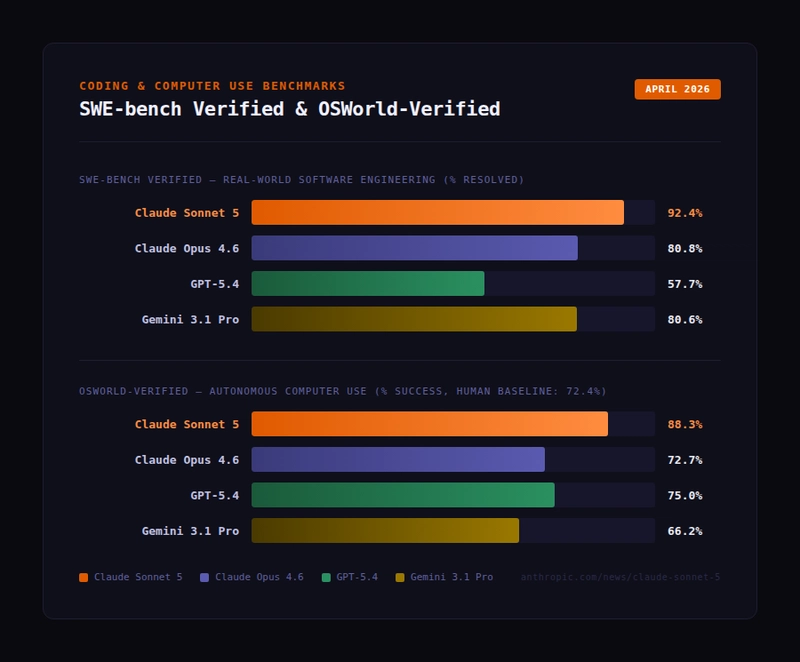This screenshot has height=662, width=800.
Task: Select the Claude Opus 4.6 bar in SWE-bench section
Action: tap(414, 248)
